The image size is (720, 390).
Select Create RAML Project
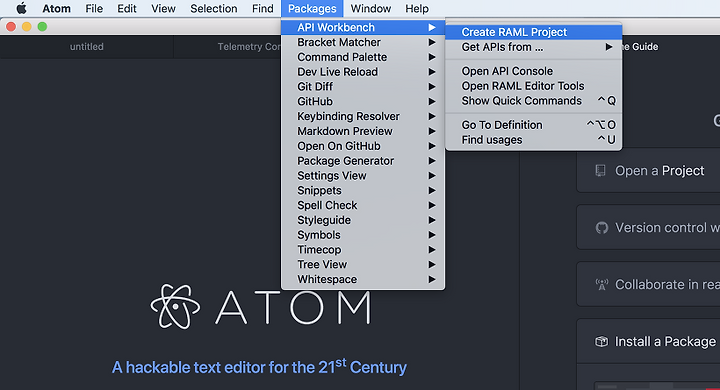point(534,32)
